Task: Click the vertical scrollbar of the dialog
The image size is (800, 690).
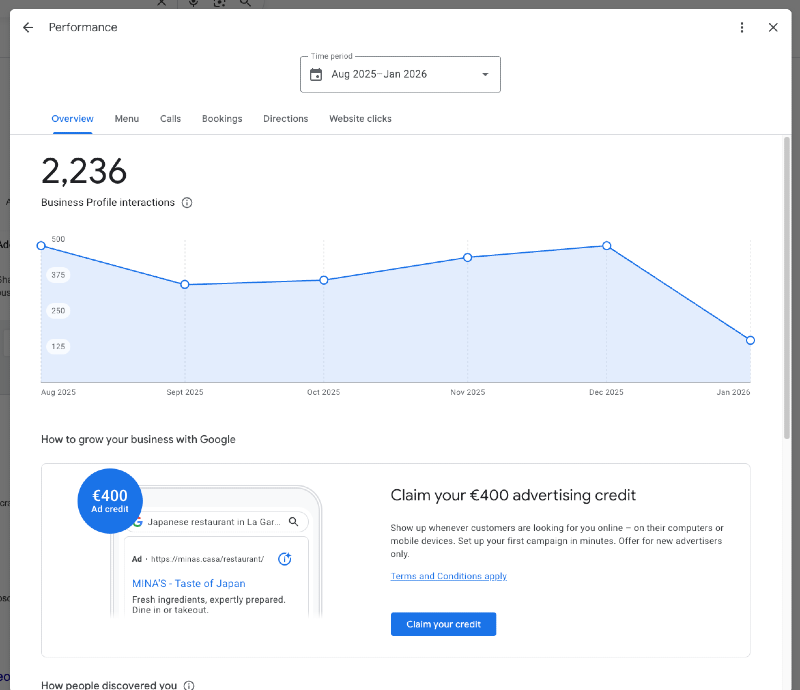Action: click(x=786, y=290)
